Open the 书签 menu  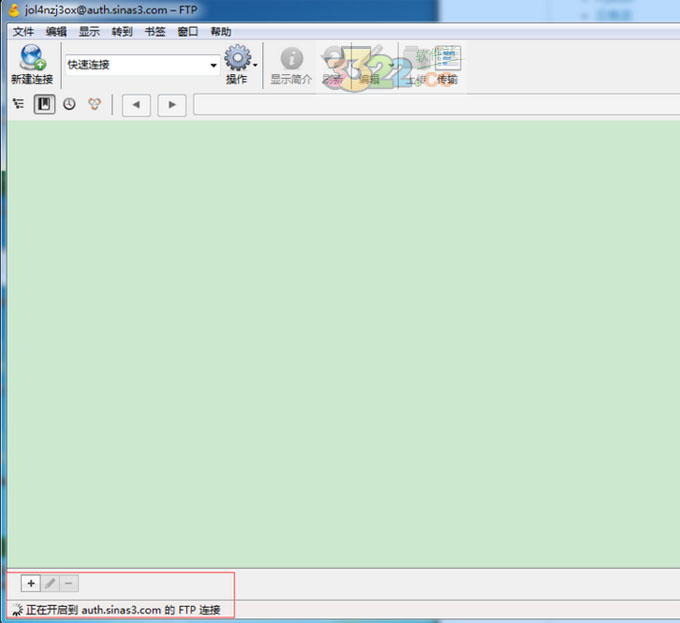(x=155, y=32)
